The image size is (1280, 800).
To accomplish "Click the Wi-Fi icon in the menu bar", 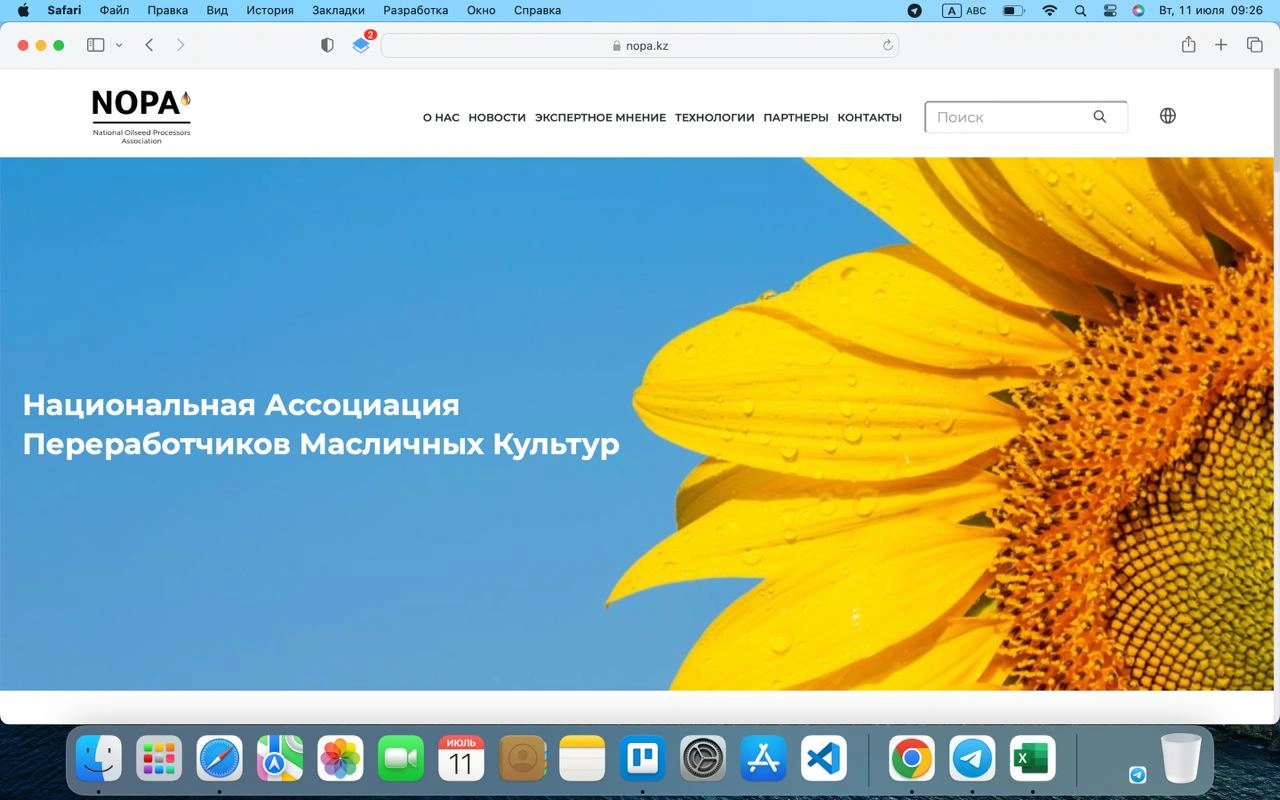I will tap(1049, 10).
